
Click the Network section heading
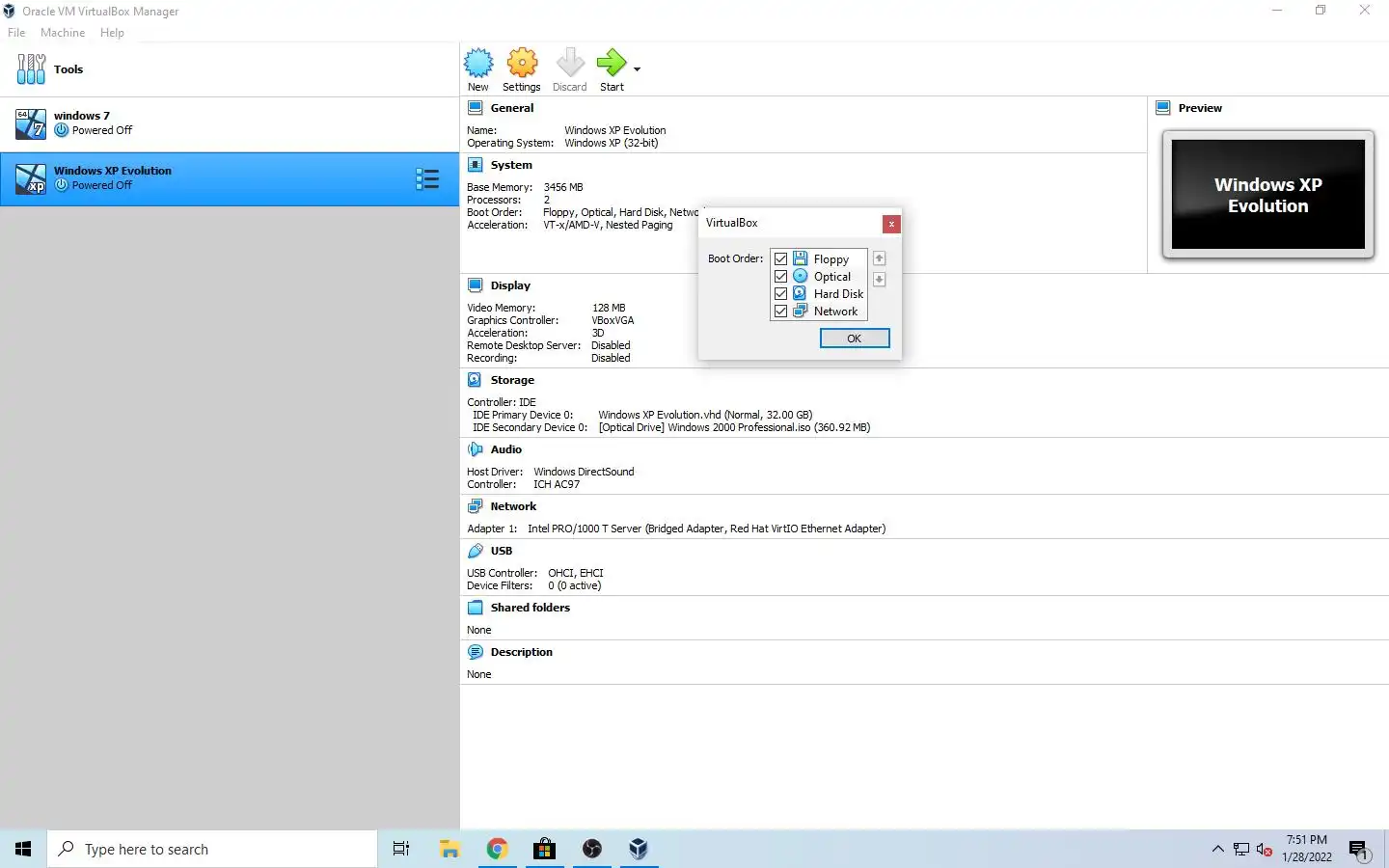[513, 506]
